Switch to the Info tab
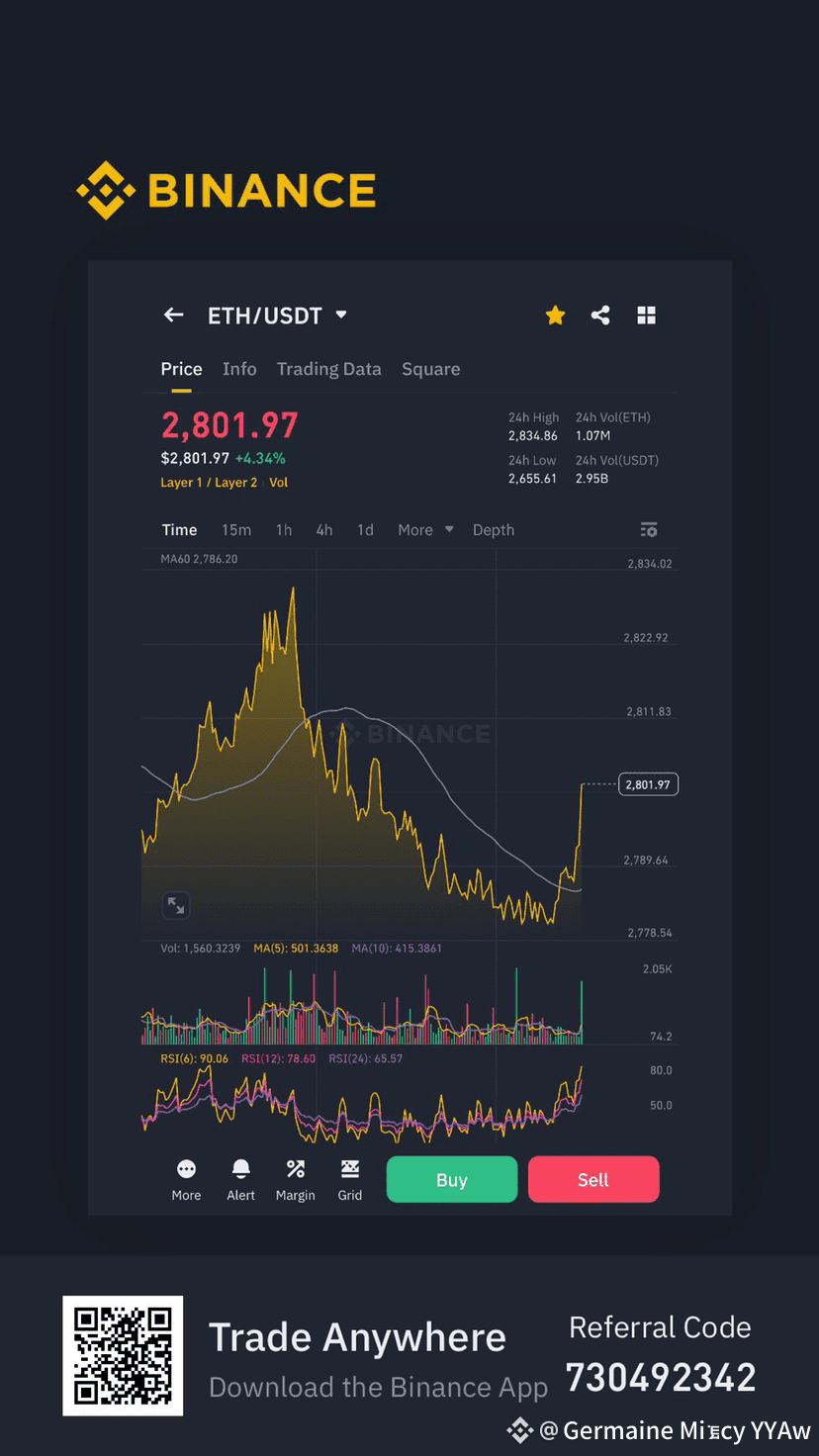The height and width of the screenshot is (1456, 819). (x=239, y=369)
